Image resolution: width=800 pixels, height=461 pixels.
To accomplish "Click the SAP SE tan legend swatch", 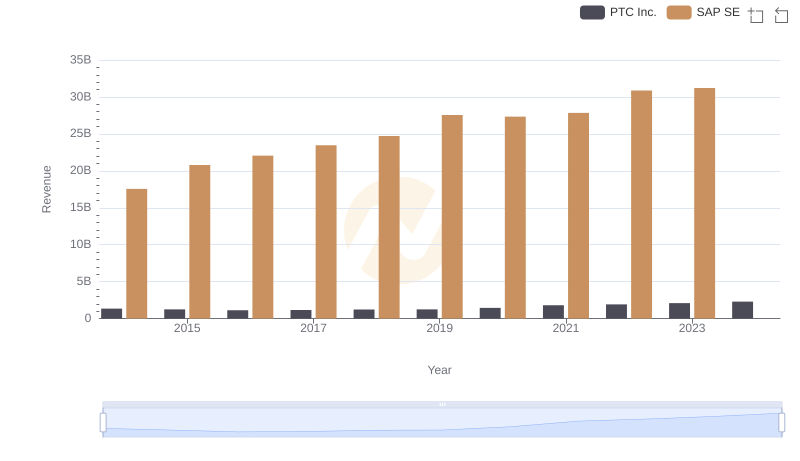I will [x=679, y=12].
